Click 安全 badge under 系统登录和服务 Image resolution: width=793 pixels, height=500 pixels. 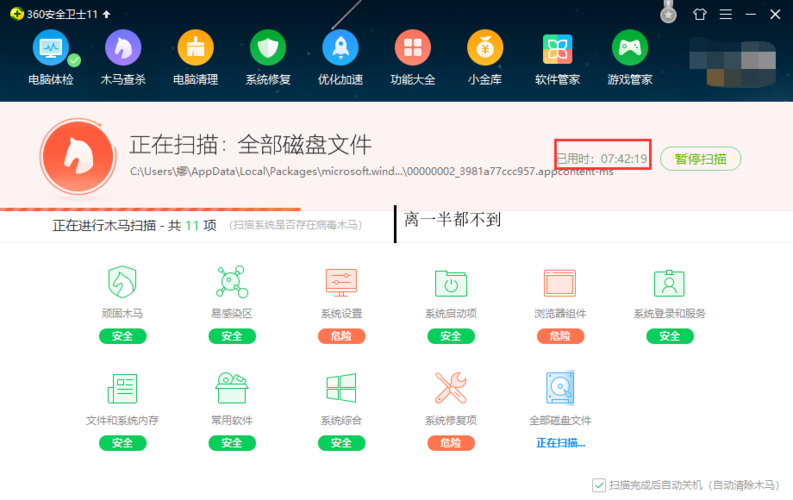pyautogui.click(x=669, y=336)
